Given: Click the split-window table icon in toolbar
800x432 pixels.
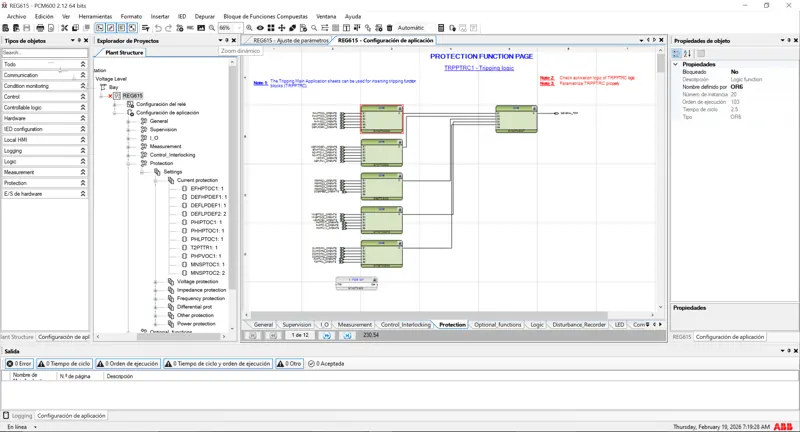Looking at the screenshot, I should (x=346, y=28).
